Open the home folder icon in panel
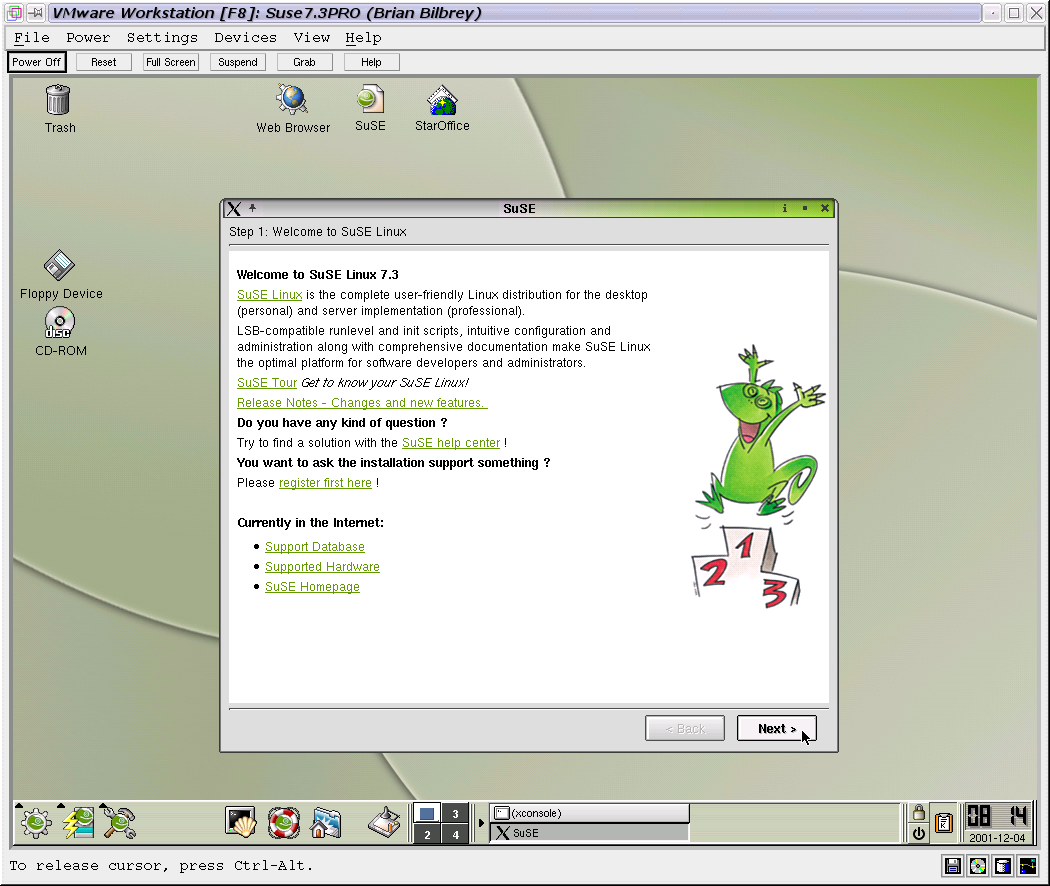 coord(326,822)
